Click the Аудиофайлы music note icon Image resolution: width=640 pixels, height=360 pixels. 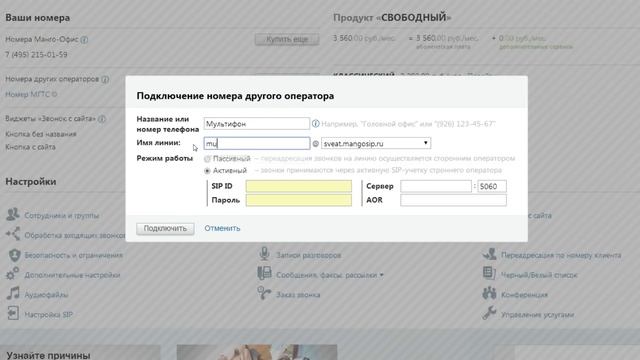tap(13, 293)
